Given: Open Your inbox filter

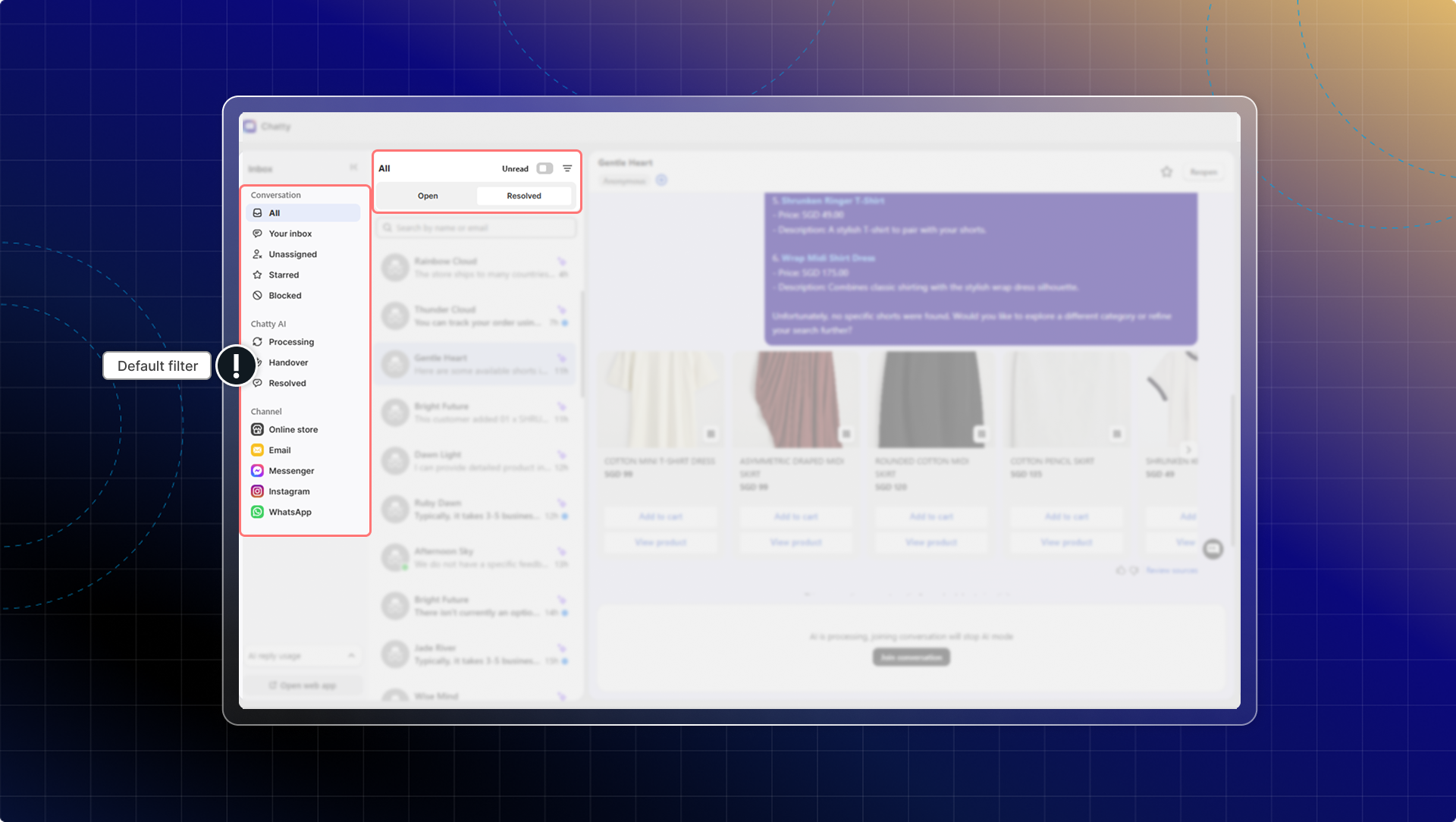Looking at the screenshot, I should pyautogui.click(x=290, y=234).
